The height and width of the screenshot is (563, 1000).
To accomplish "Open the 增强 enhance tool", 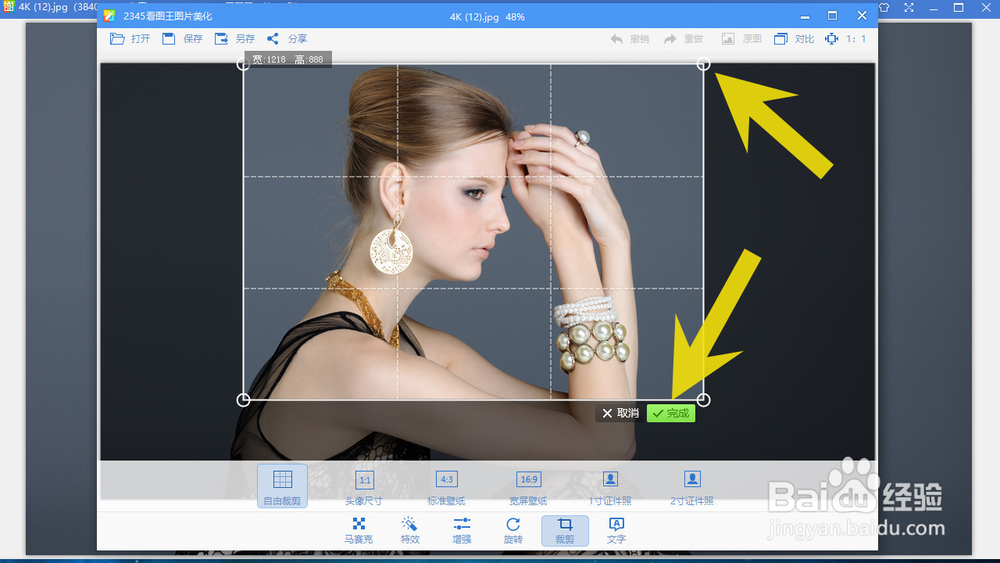I will click(x=462, y=530).
